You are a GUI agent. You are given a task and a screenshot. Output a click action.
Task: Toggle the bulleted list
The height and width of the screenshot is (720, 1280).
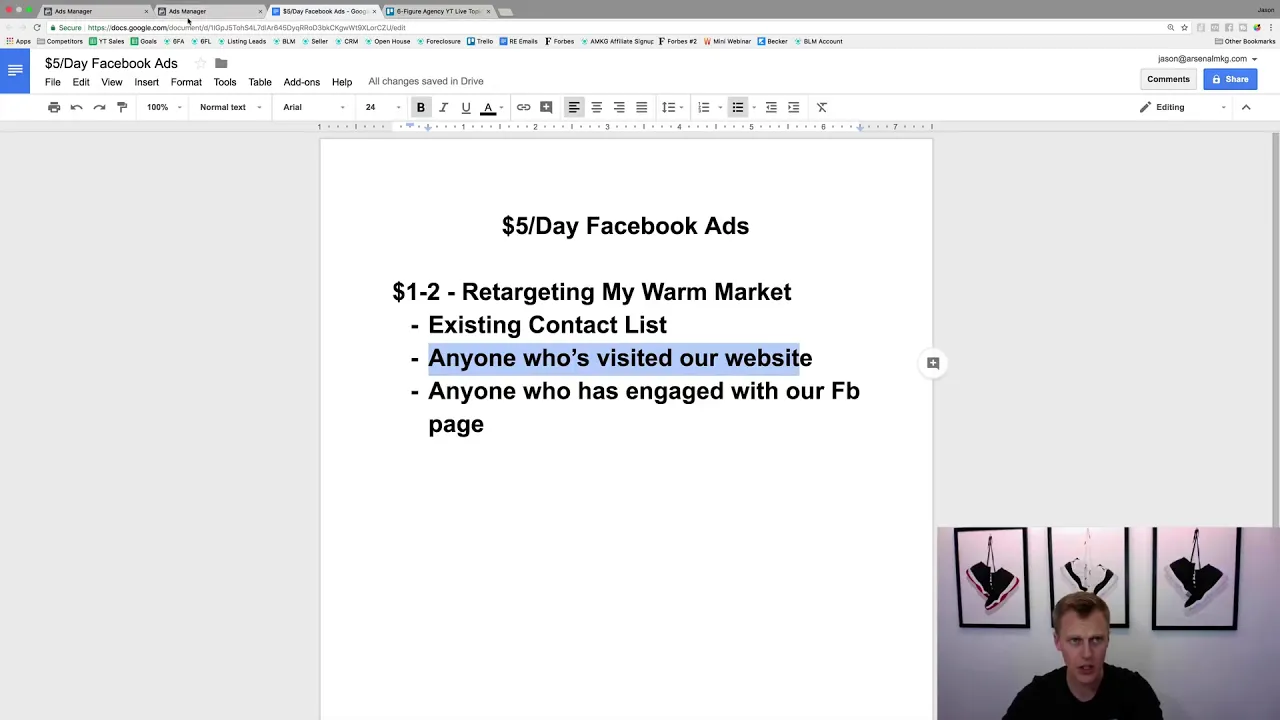coord(737,107)
